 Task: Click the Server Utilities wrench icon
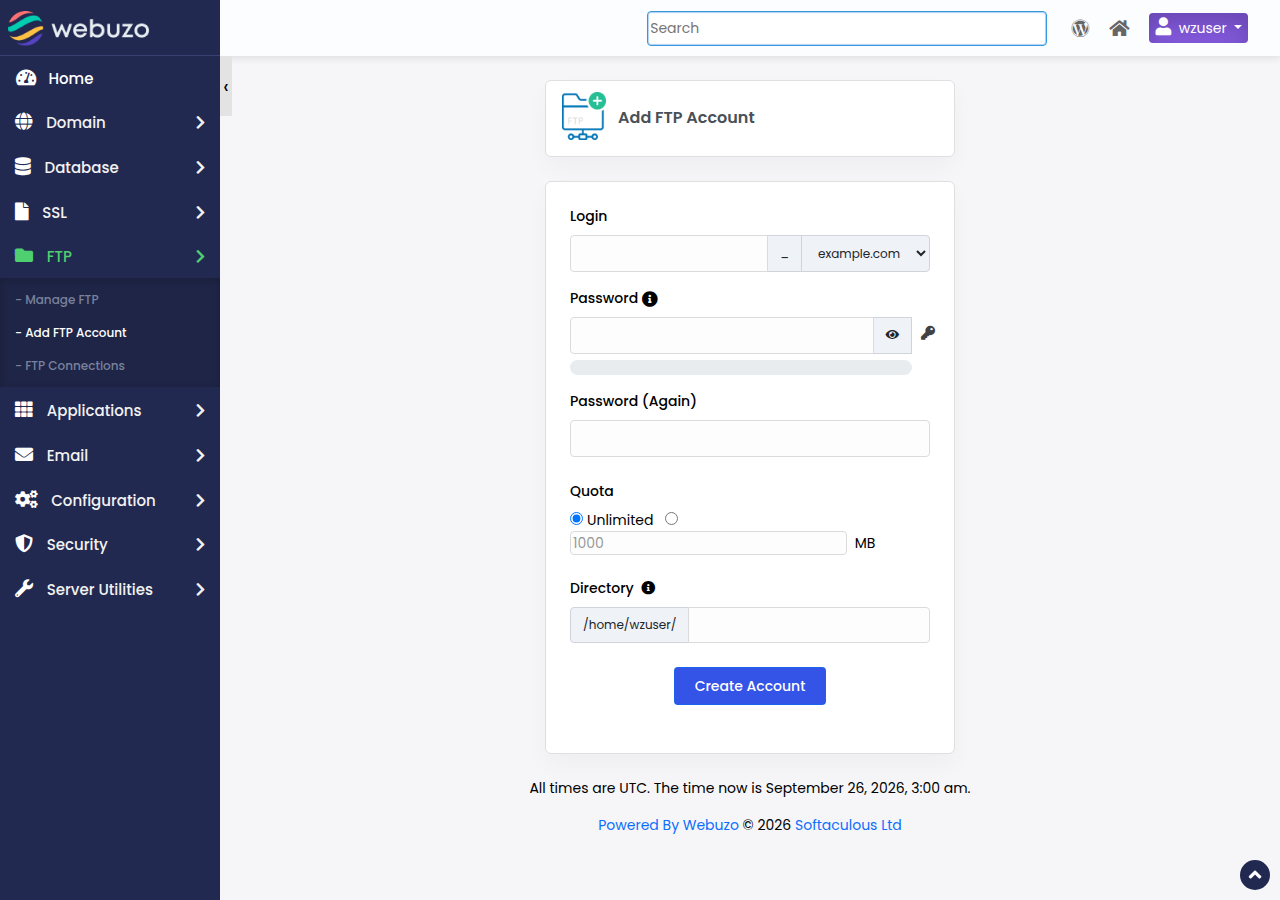(24, 589)
